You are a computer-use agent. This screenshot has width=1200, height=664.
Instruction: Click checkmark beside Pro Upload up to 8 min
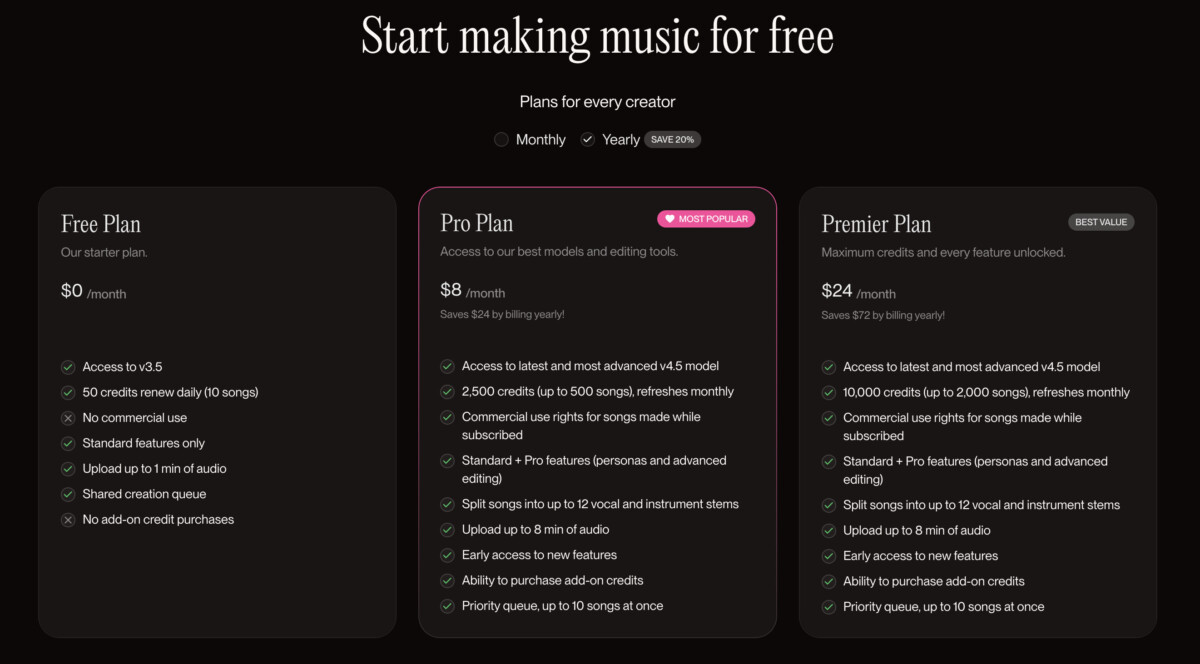point(447,530)
